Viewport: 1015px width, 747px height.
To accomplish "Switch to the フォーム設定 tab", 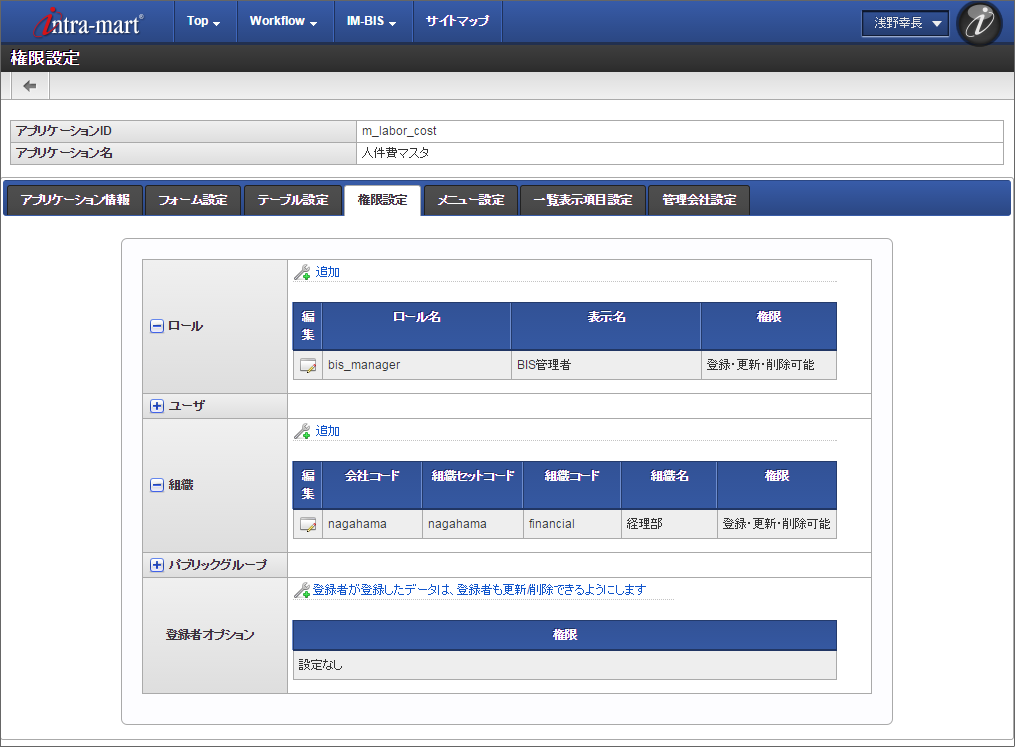I will [192, 200].
